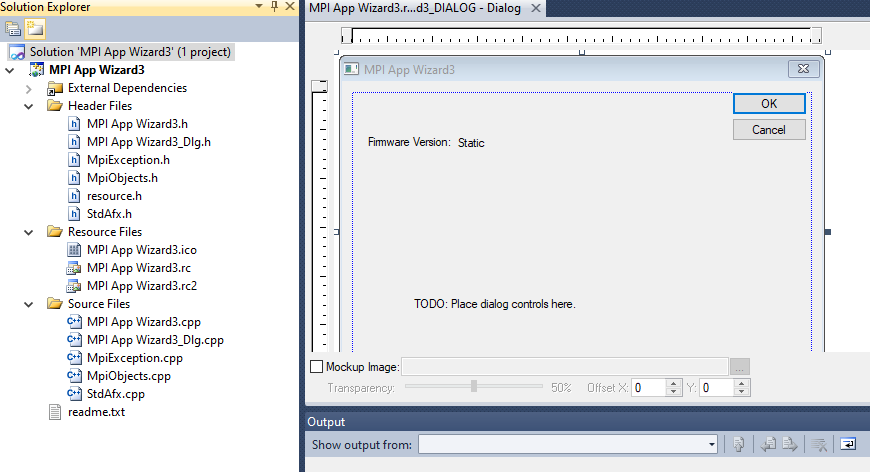Click the Header Files folder icon
Image resolution: width=870 pixels, height=472 pixels.
point(54,105)
